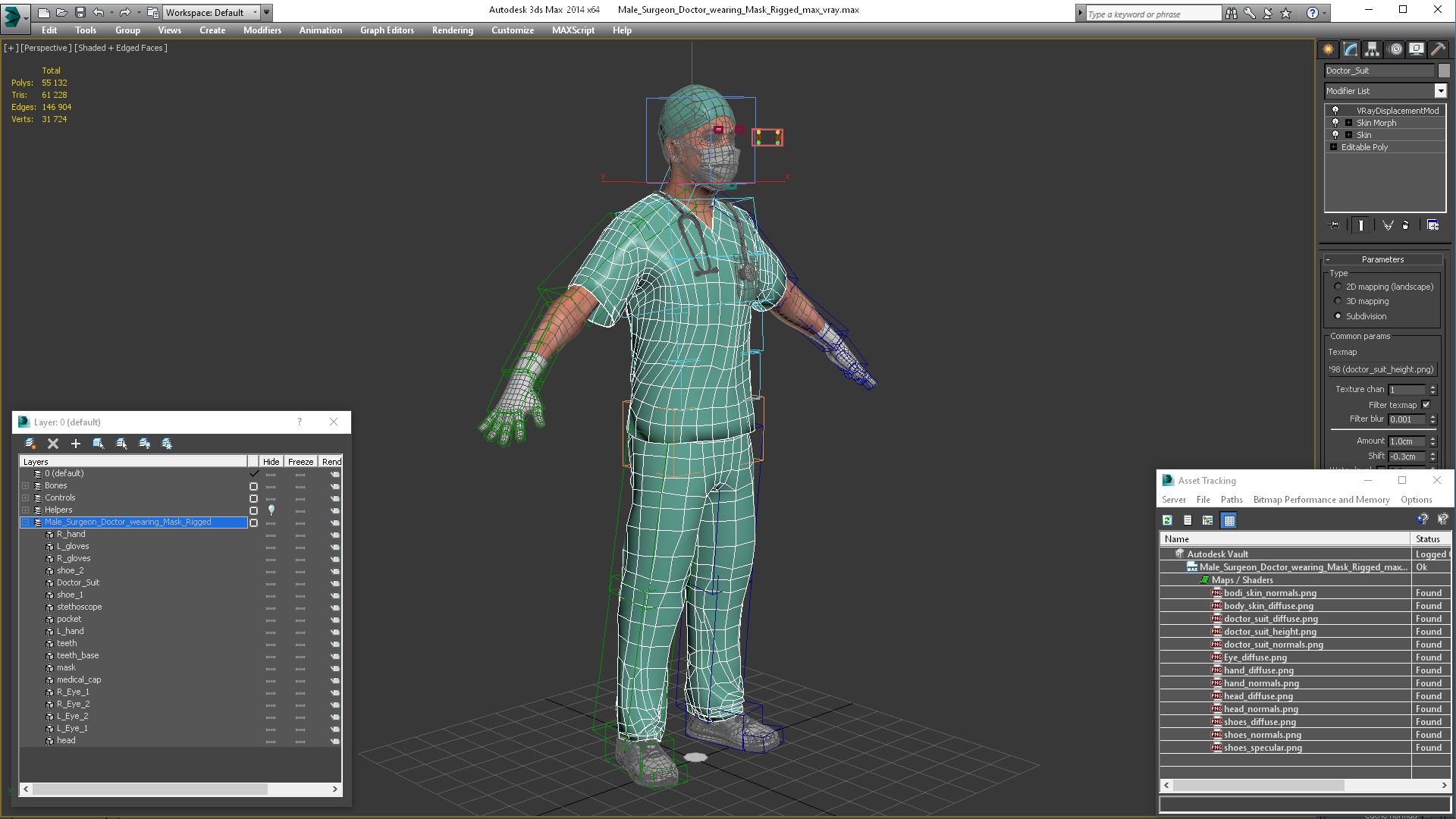Toggle render state of the Controls layer
This screenshot has width=1456, height=819.
pos(336,498)
